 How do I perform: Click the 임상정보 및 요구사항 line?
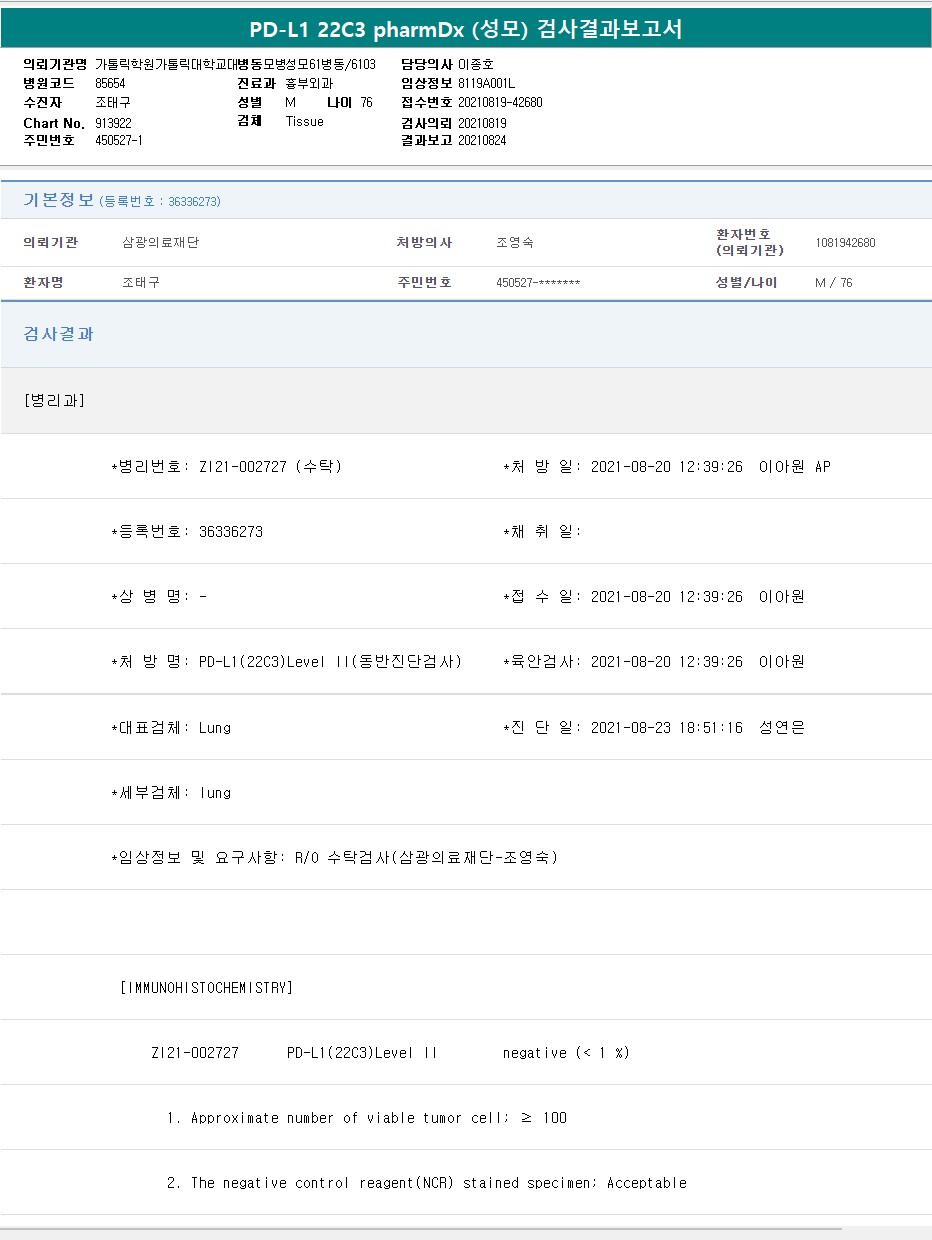coord(334,857)
